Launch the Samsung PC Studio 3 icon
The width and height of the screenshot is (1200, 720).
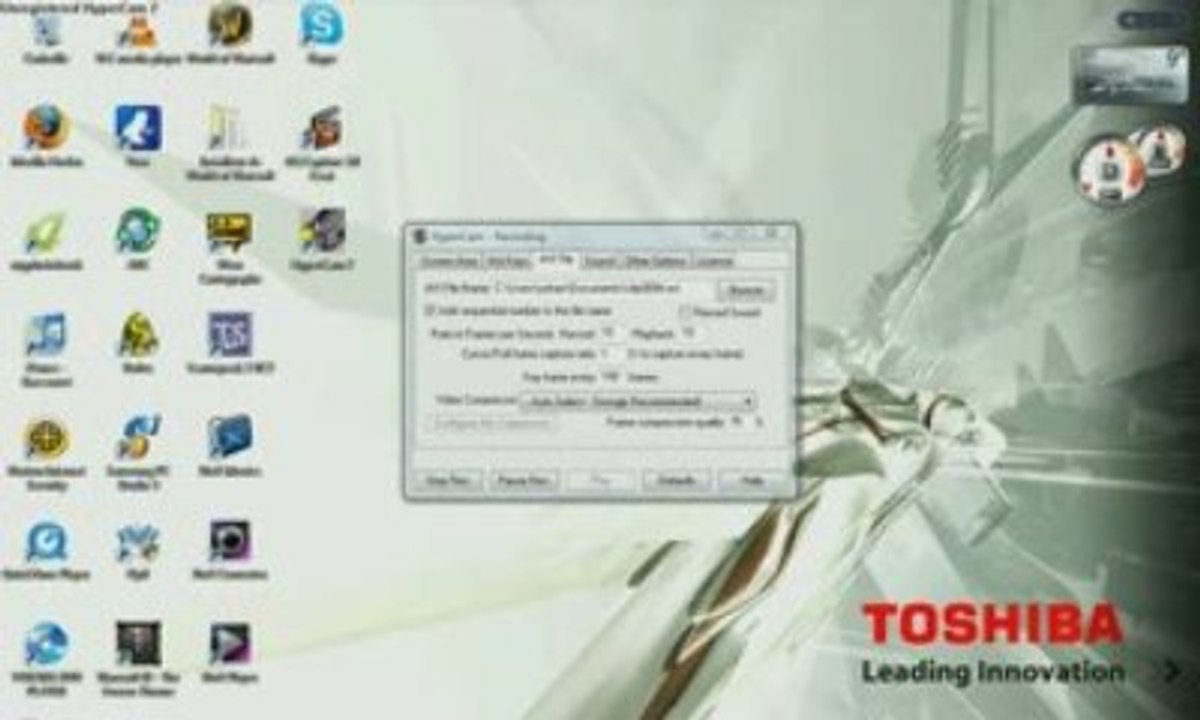(x=138, y=452)
